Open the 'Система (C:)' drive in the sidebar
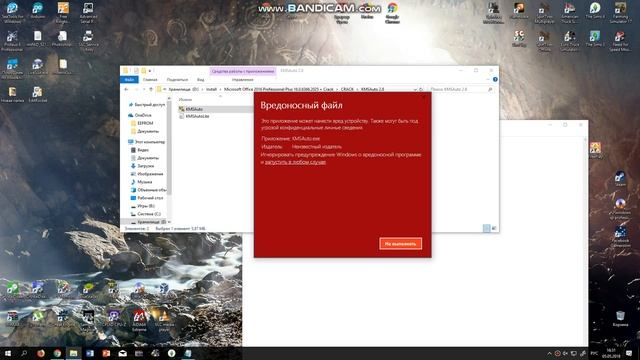Image resolution: width=640 pixels, height=360 pixels. coord(145,214)
